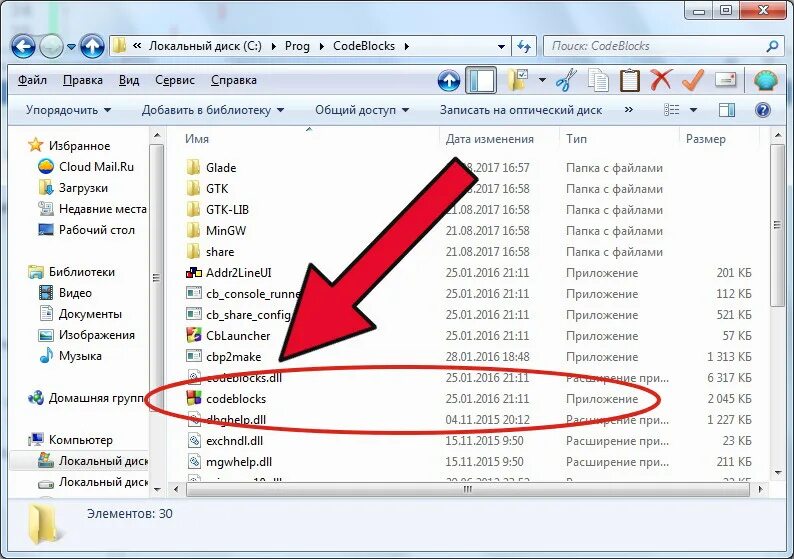This screenshot has height=559, width=794.
Task: Click the change view icon
Action: pyautogui.click(x=671, y=110)
